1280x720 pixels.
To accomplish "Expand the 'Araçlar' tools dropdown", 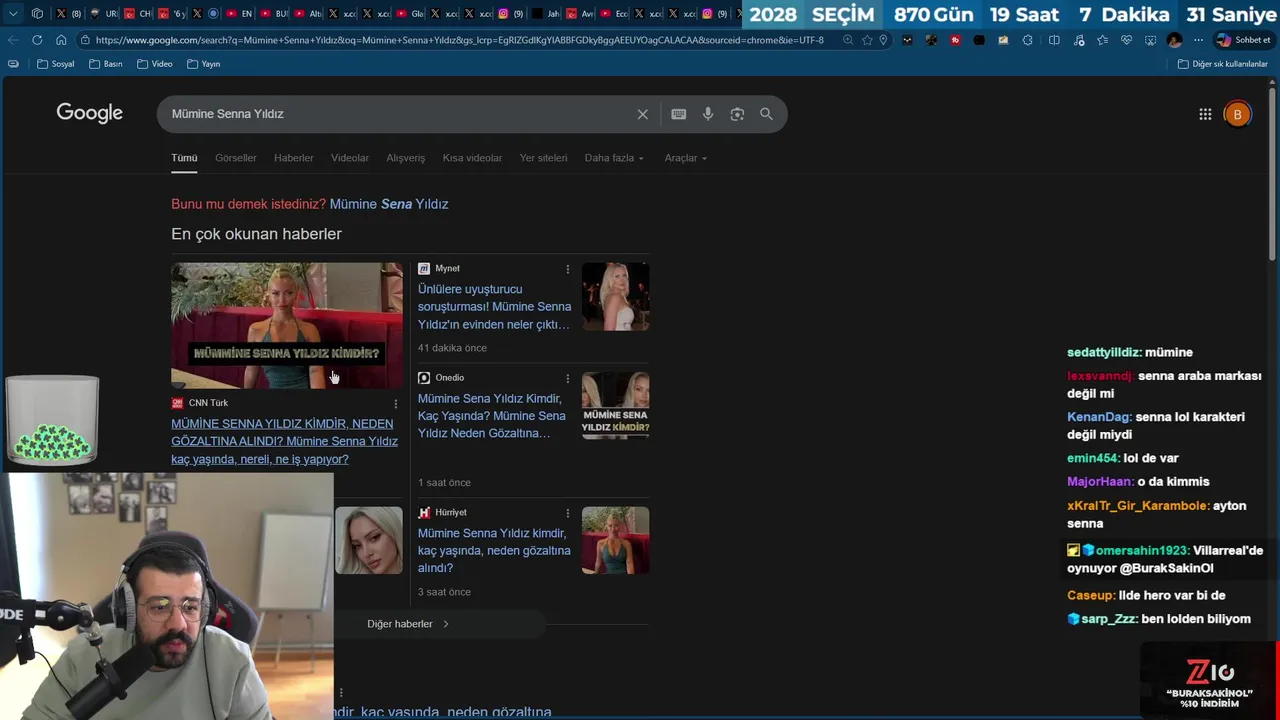I will (686, 158).
